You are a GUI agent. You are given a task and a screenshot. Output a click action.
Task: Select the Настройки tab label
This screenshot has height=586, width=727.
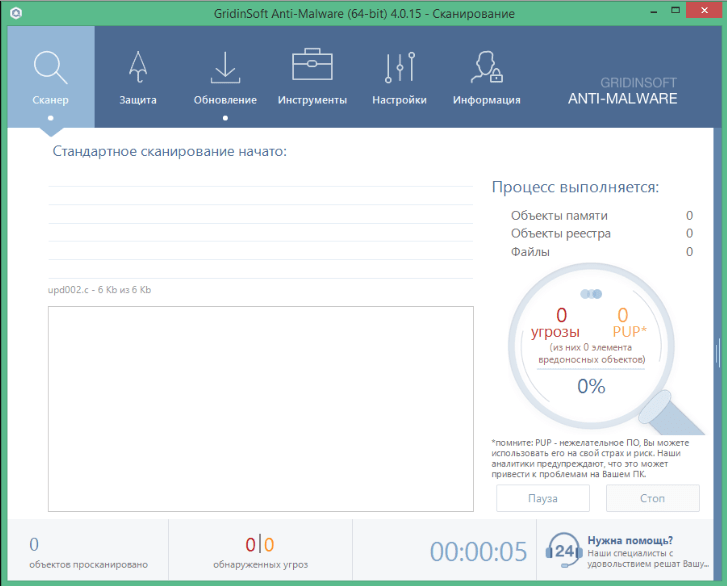(399, 100)
